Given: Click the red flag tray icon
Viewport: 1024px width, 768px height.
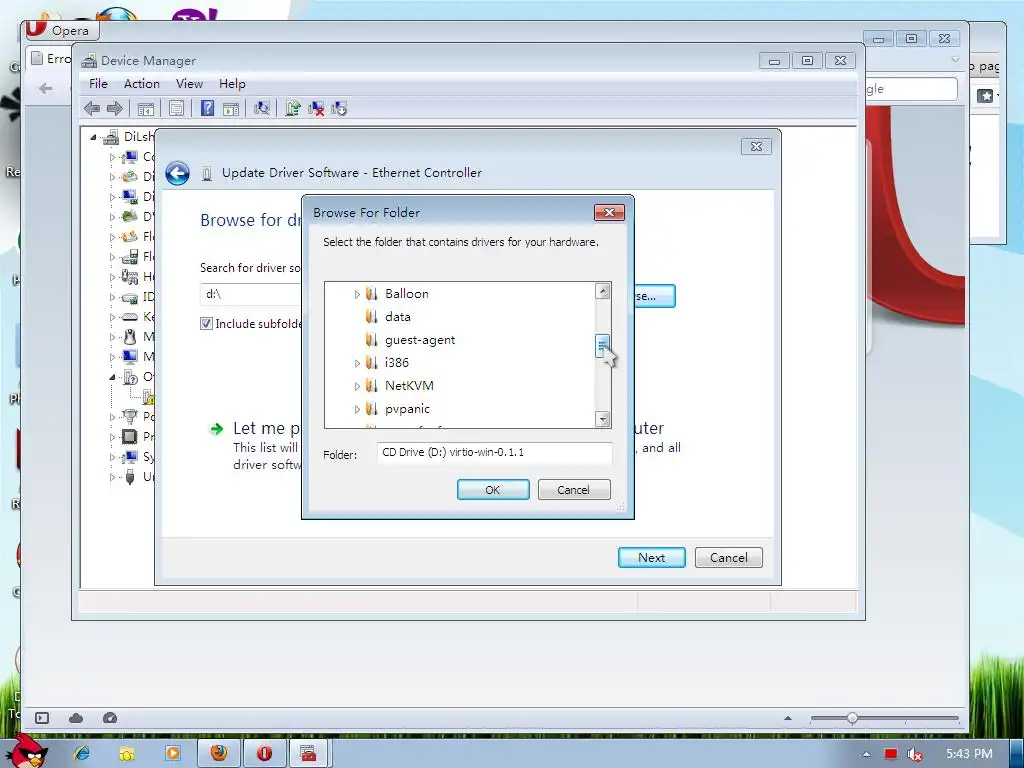Looking at the screenshot, I should click(891, 754).
